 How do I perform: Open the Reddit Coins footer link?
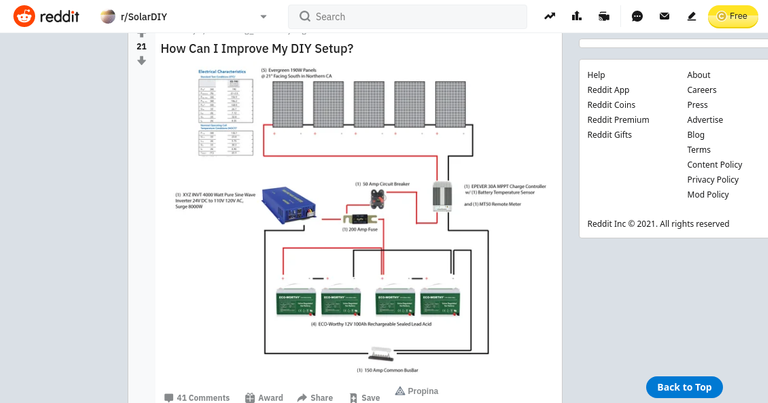click(x=611, y=105)
